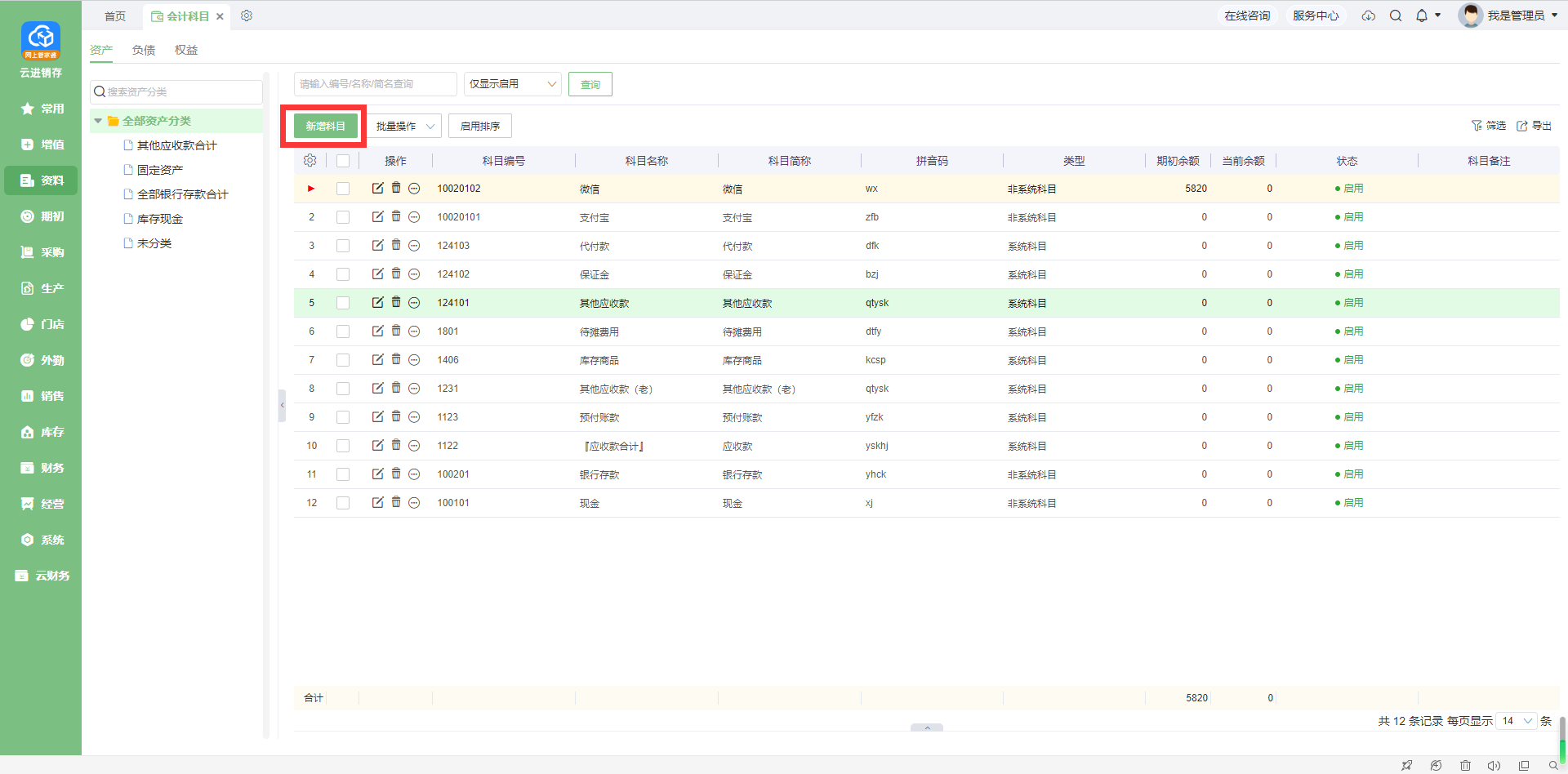
Task: Check the box for row 1801 待摊费用
Action: 343,331
